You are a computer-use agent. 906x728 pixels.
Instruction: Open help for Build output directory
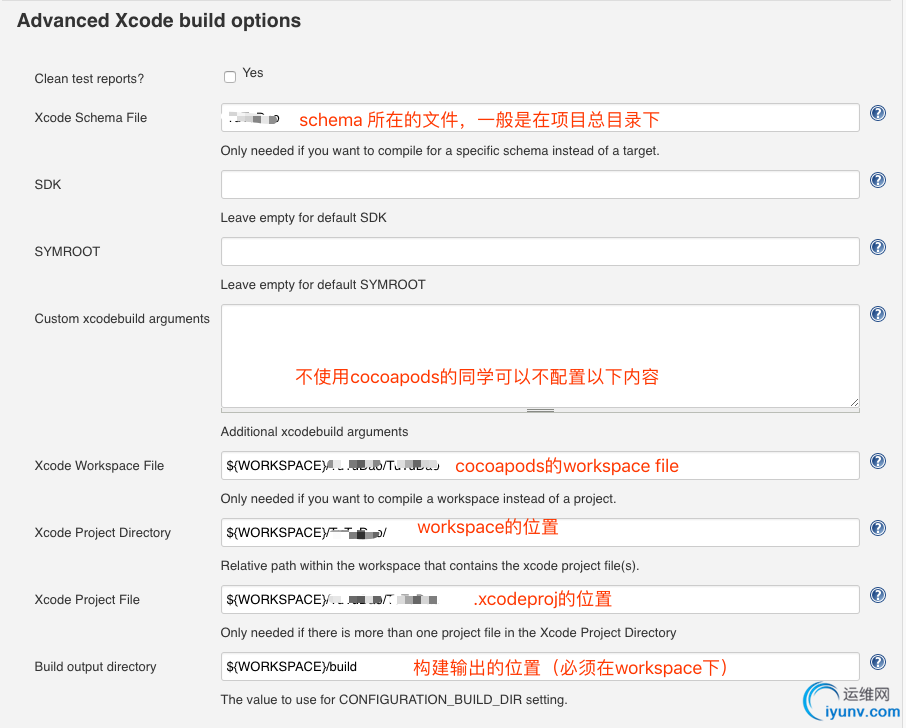click(x=878, y=662)
